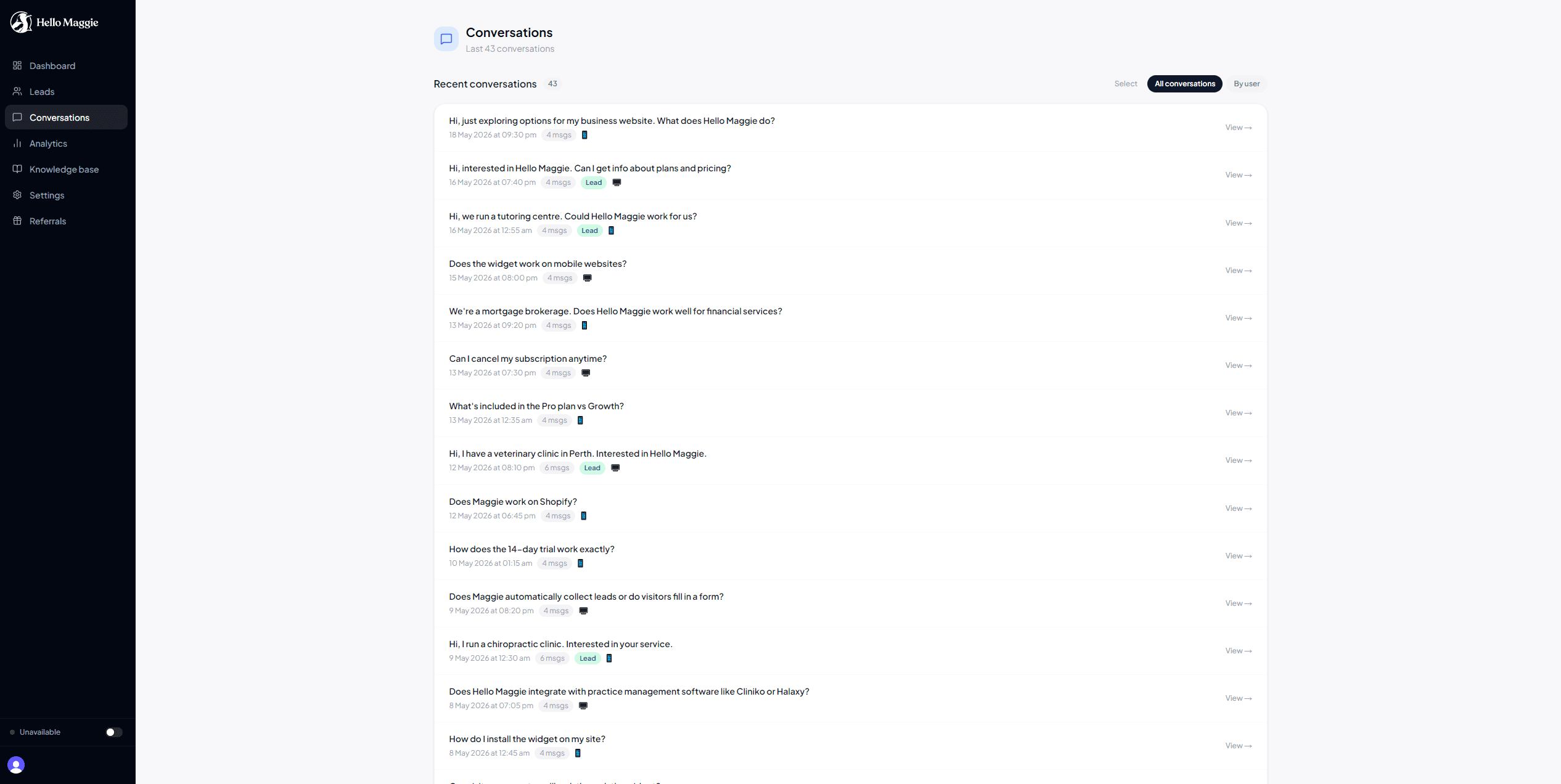Viewport: 1561px width, 784px height.
Task: Click mobile icon on tutoring centre conversation
Action: pyautogui.click(x=611, y=231)
